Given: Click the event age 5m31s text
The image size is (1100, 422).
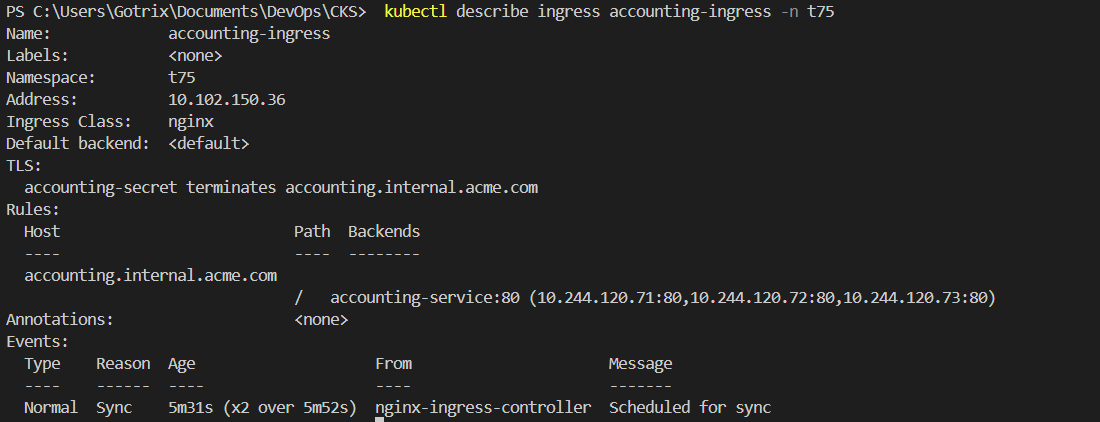Looking at the screenshot, I should [190, 408].
